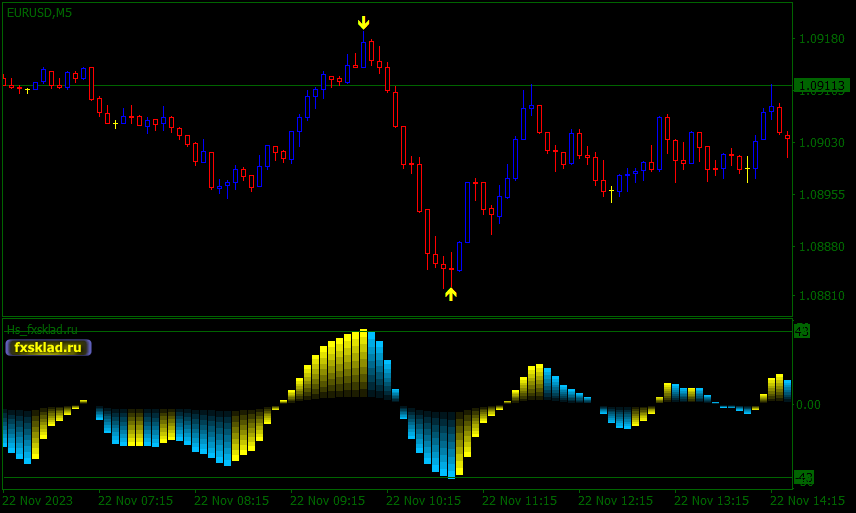Click the 22 Nov 11:15 time label
This screenshot has height=513, width=856.
pyautogui.click(x=520, y=500)
